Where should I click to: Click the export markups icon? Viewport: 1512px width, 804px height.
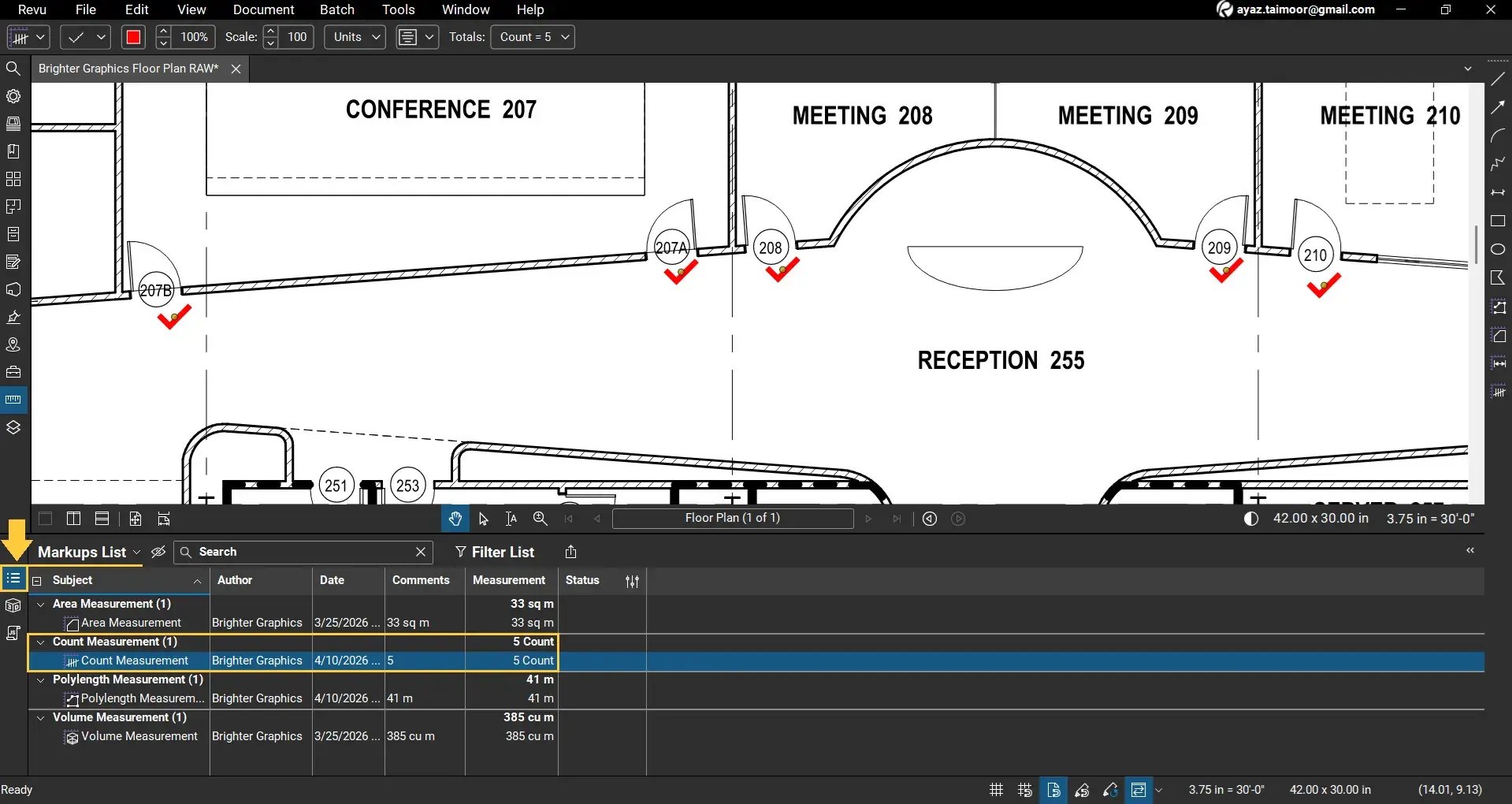tap(571, 552)
